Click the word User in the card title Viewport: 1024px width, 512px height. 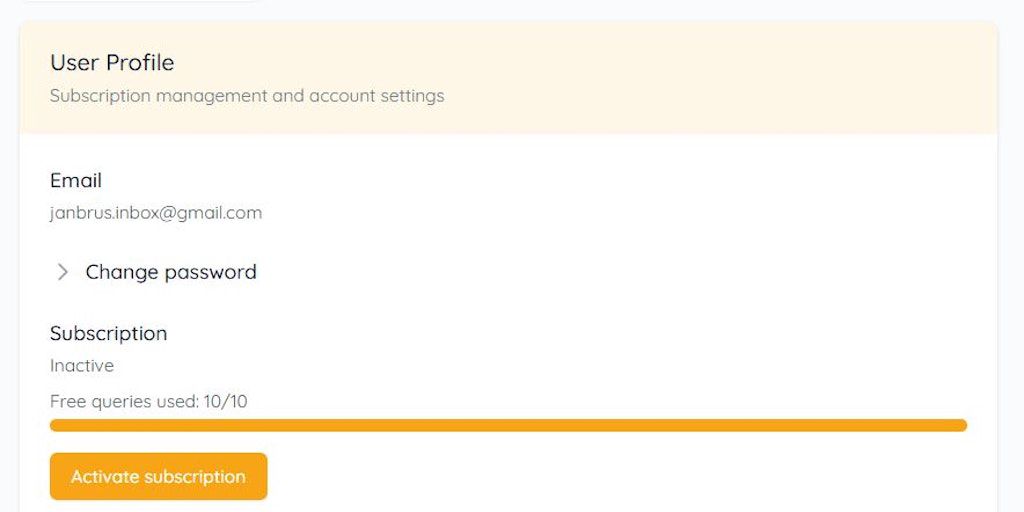click(x=75, y=63)
